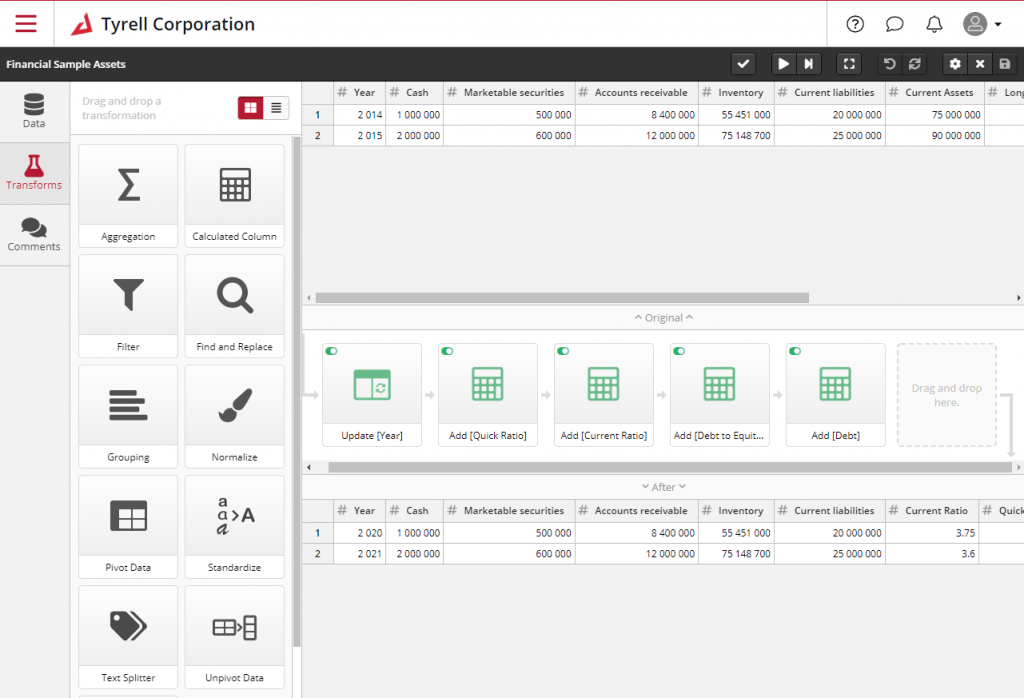Viewport: 1024px width, 698px height.
Task: Open the Update [Year] step
Action: click(372, 395)
